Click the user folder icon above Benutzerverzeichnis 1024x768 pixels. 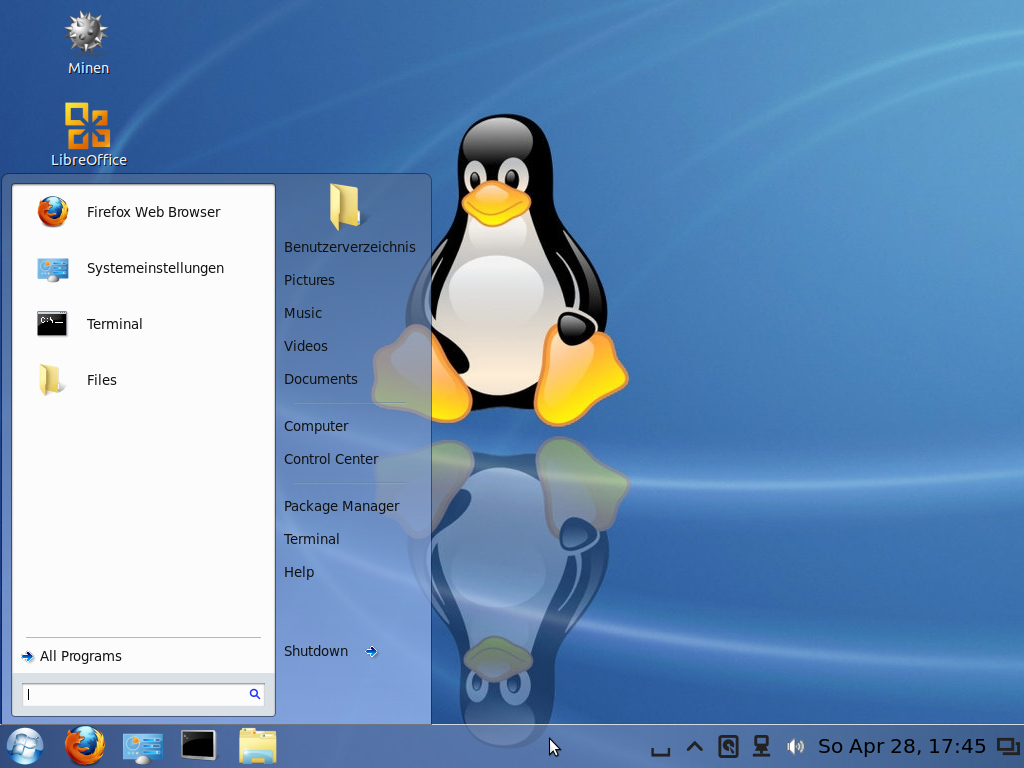point(345,206)
